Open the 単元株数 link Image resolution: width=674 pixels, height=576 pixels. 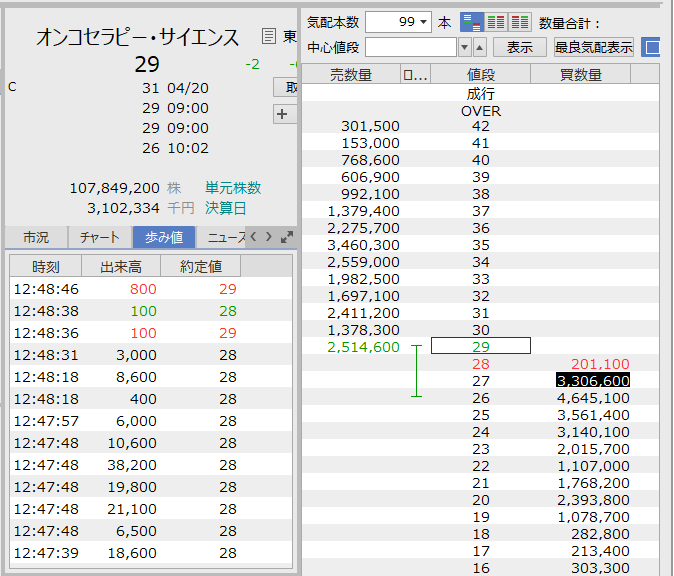(233, 188)
